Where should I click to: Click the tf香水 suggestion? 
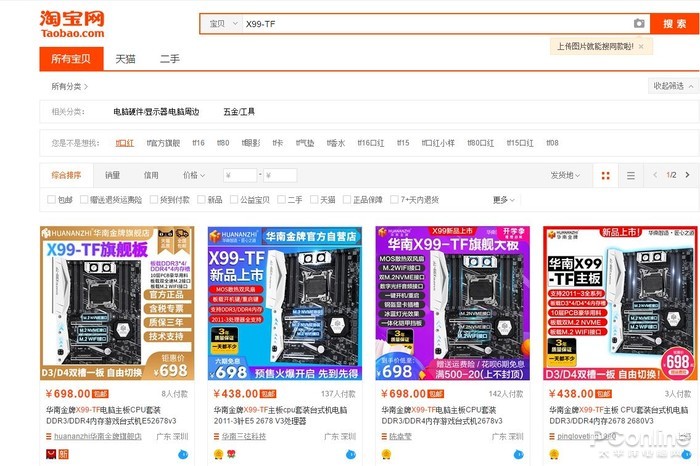pos(336,143)
